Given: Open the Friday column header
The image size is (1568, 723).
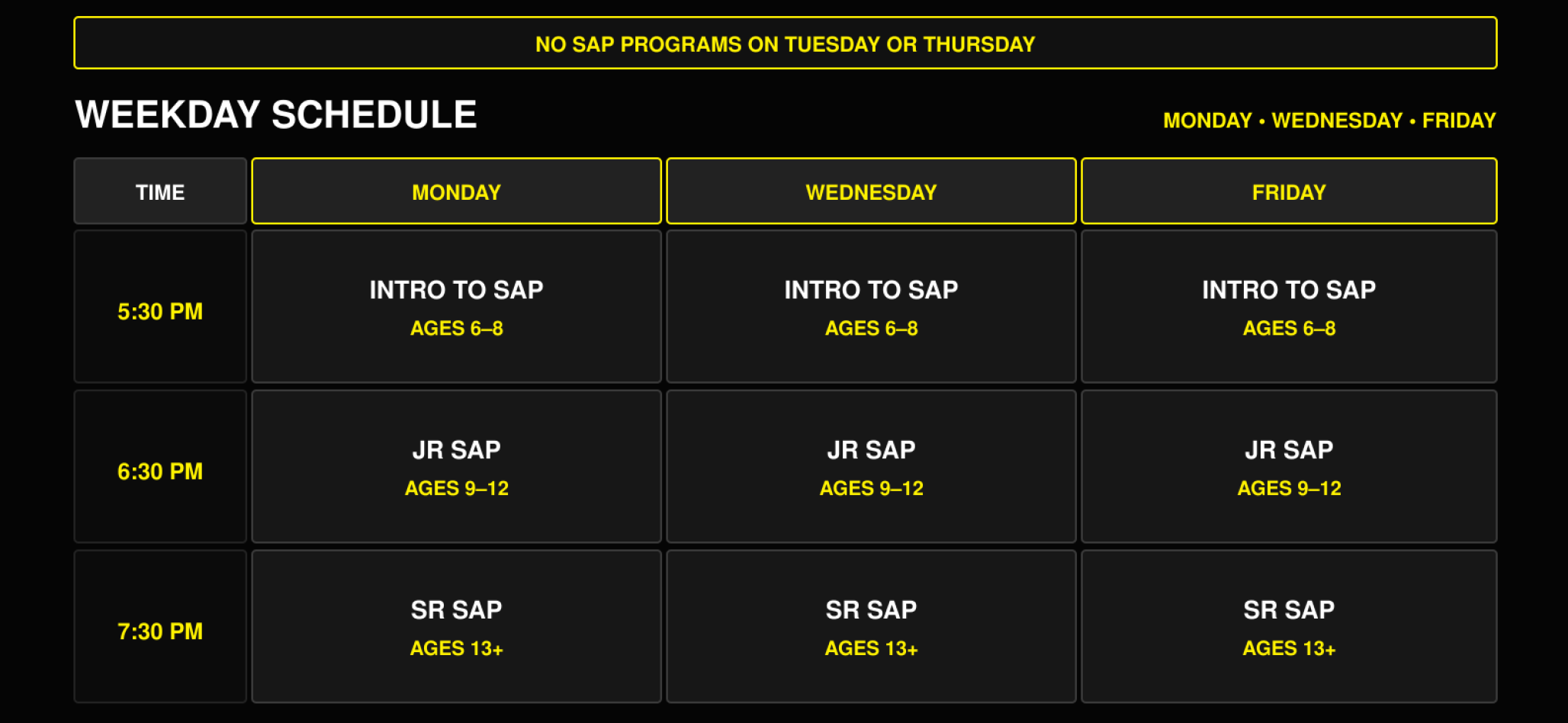Looking at the screenshot, I should 1289,191.
